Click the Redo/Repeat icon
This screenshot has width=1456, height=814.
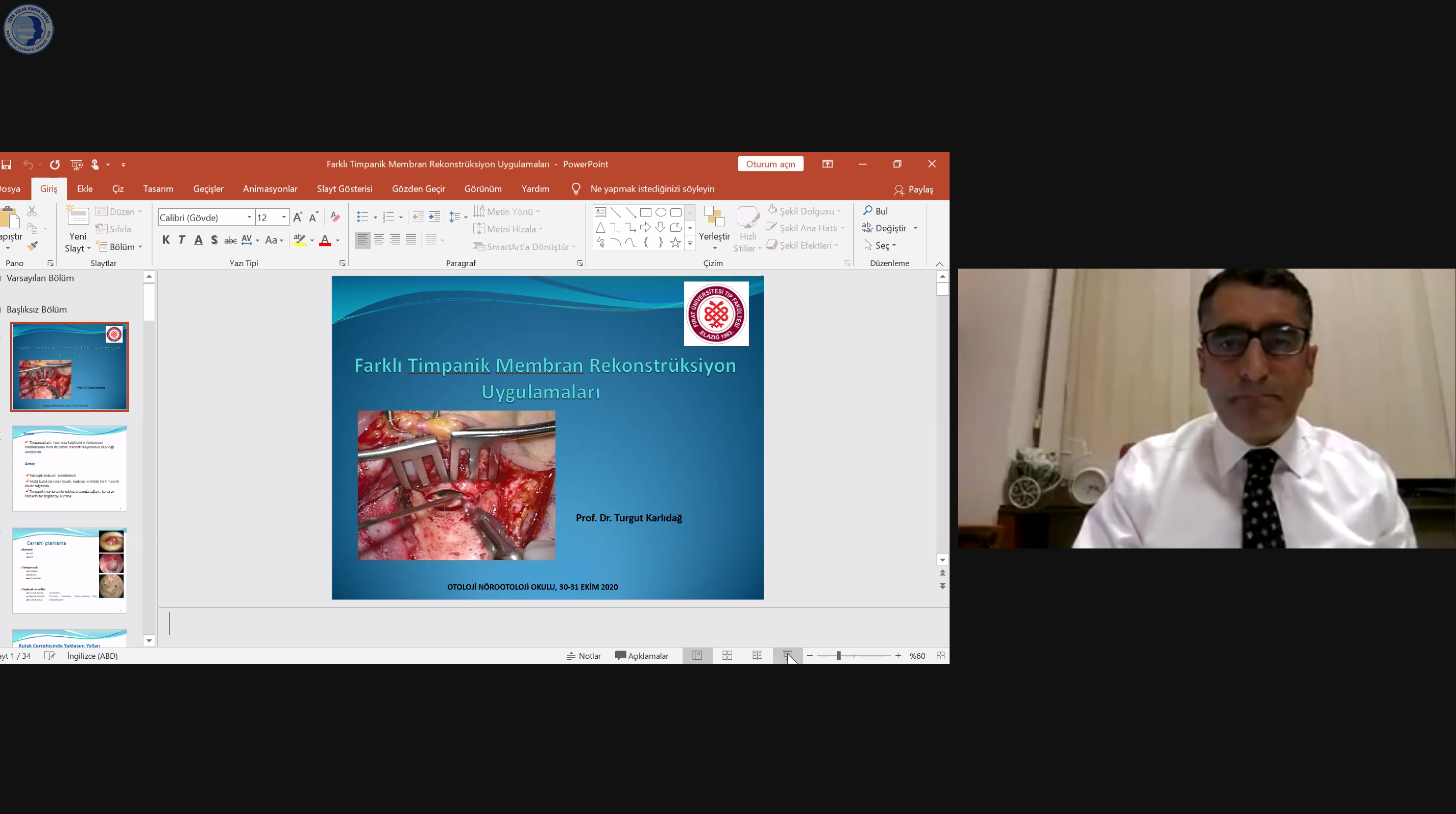tap(55, 164)
